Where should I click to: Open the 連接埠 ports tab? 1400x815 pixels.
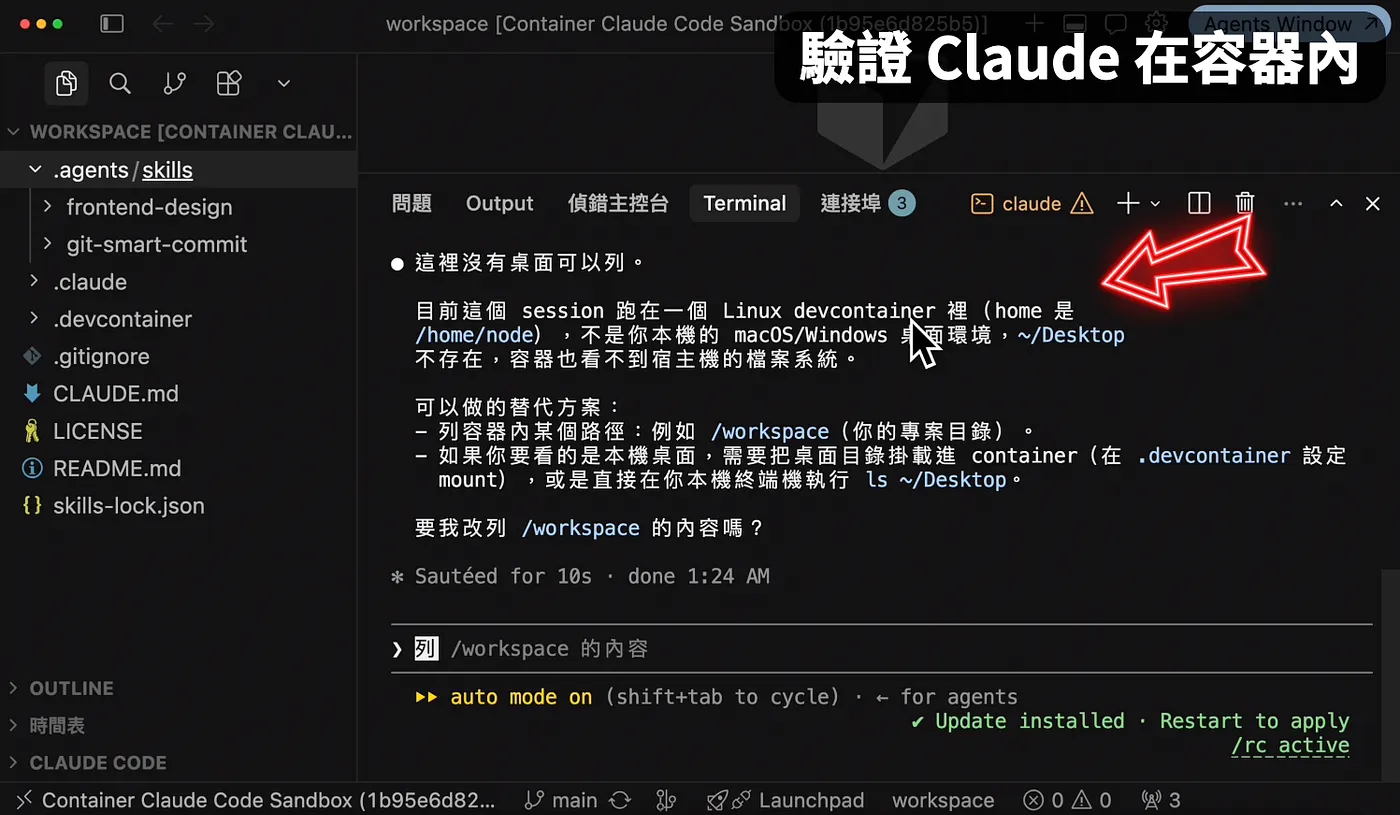pyautogui.click(x=867, y=203)
